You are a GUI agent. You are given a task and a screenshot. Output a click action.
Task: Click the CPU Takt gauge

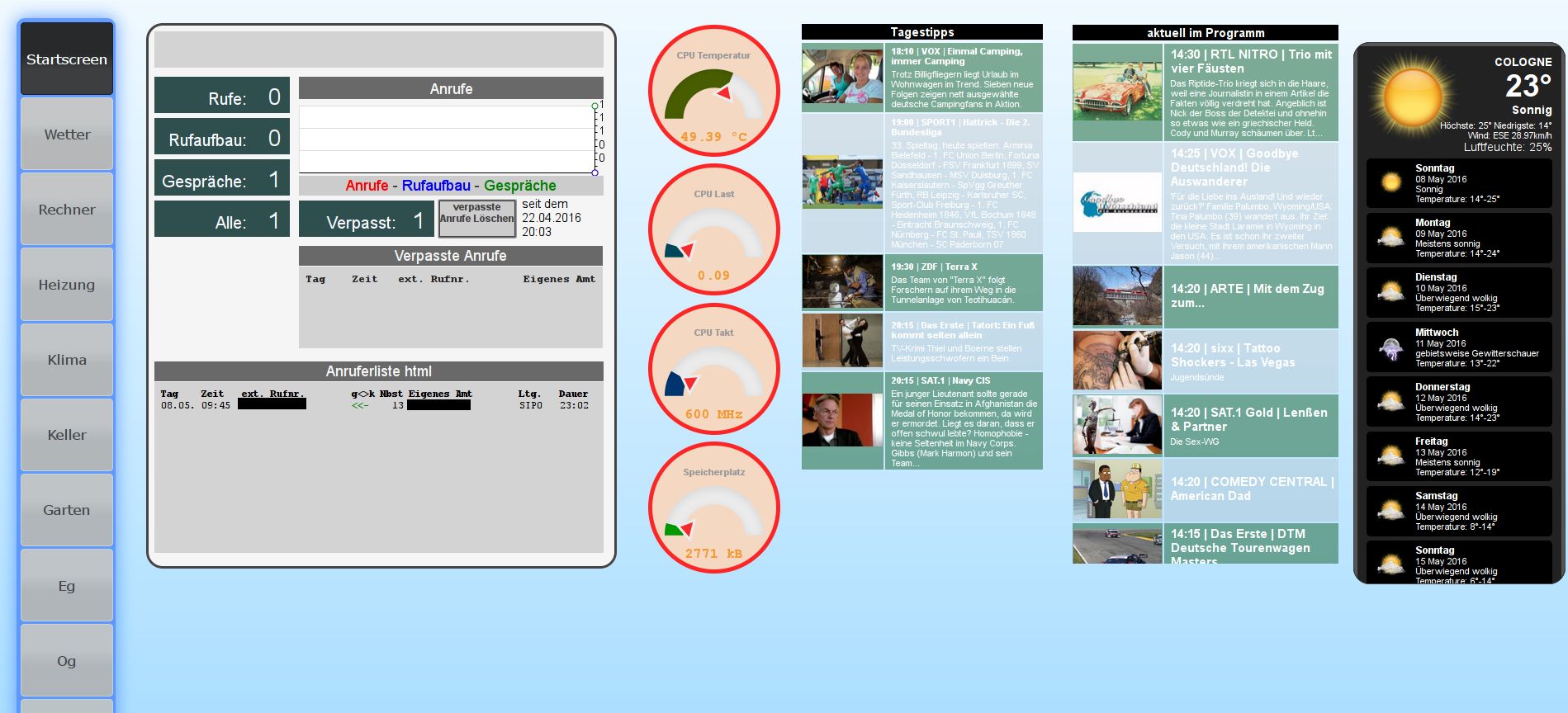click(714, 369)
